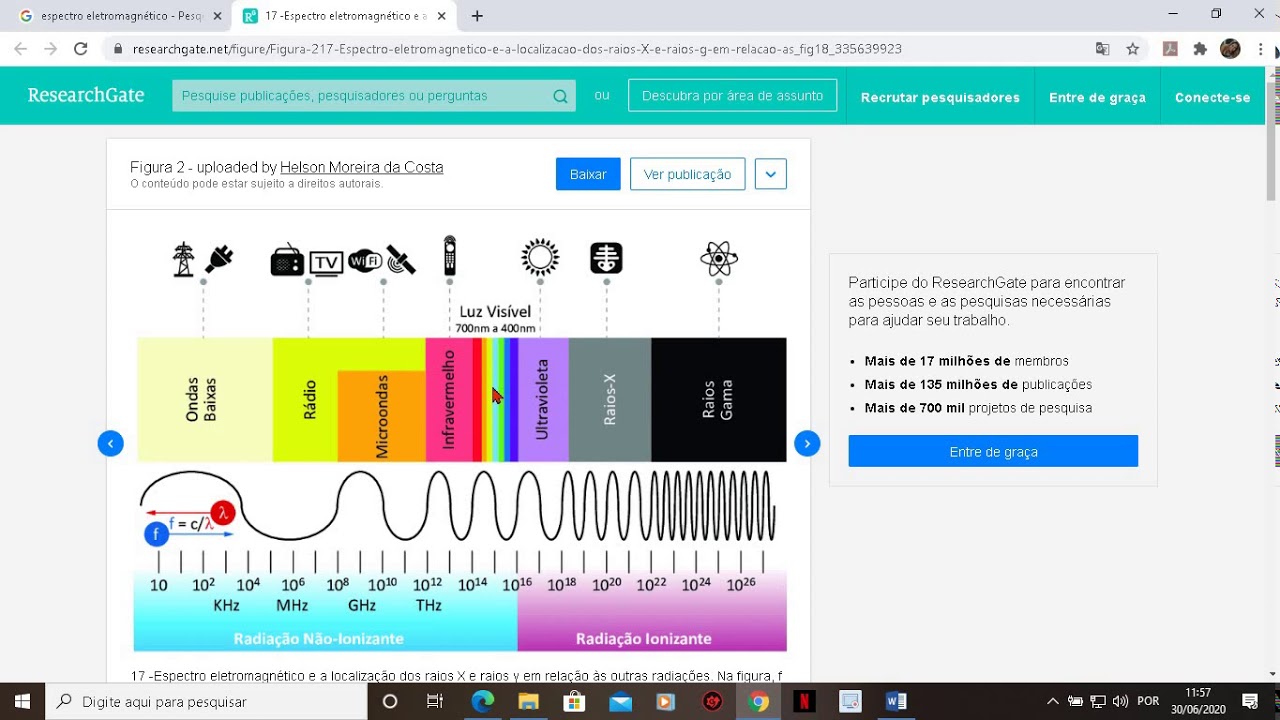1280x720 pixels.
Task: Open Netflix from the taskbar
Action: pyautogui.click(x=804, y=701)
